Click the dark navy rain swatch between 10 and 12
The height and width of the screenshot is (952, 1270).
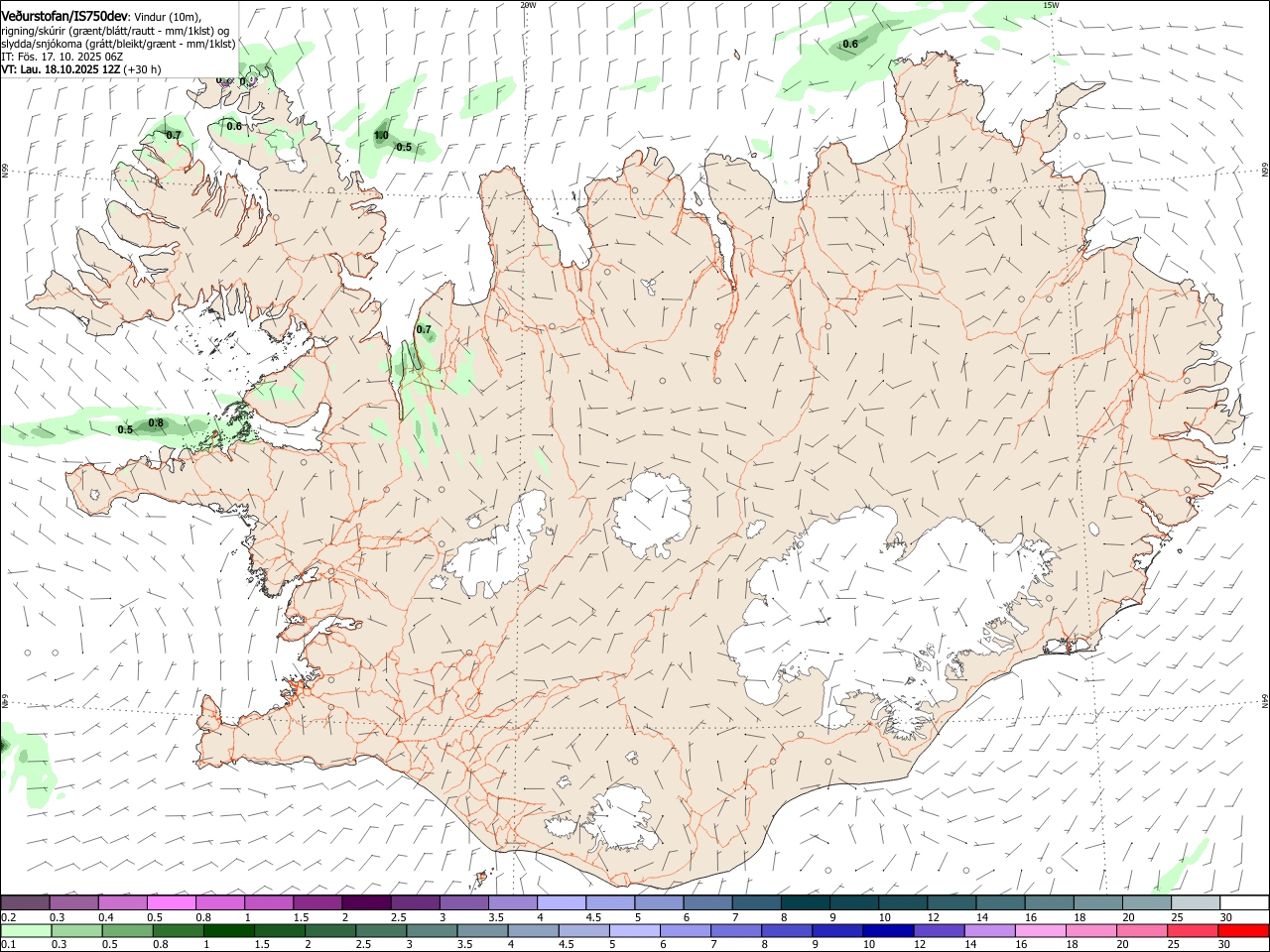[886, 930]
